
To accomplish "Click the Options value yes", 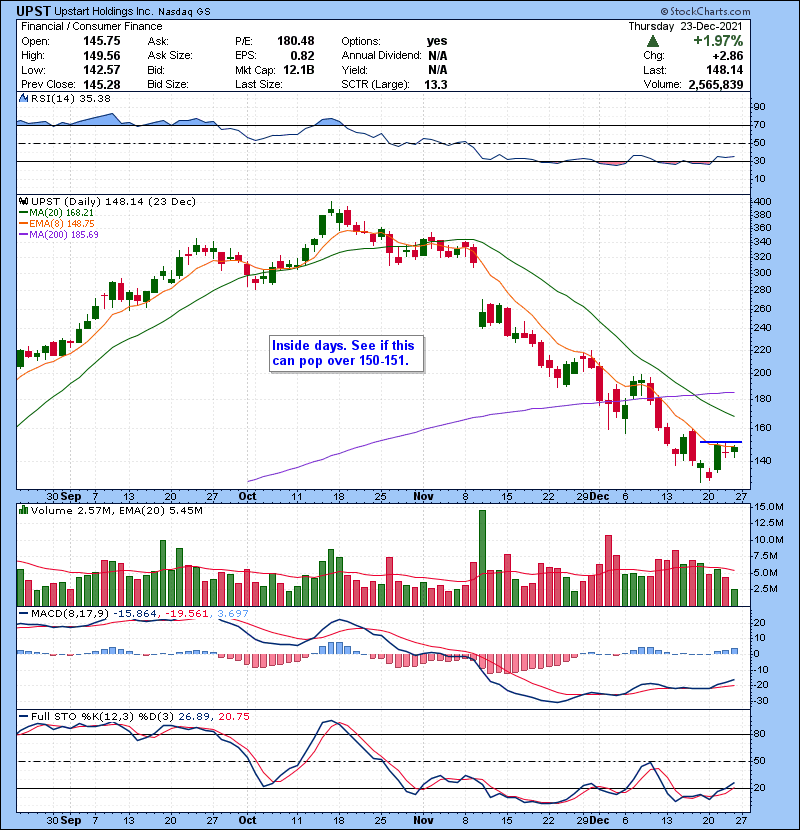I will pyautogui.click(x=437, y=41).
